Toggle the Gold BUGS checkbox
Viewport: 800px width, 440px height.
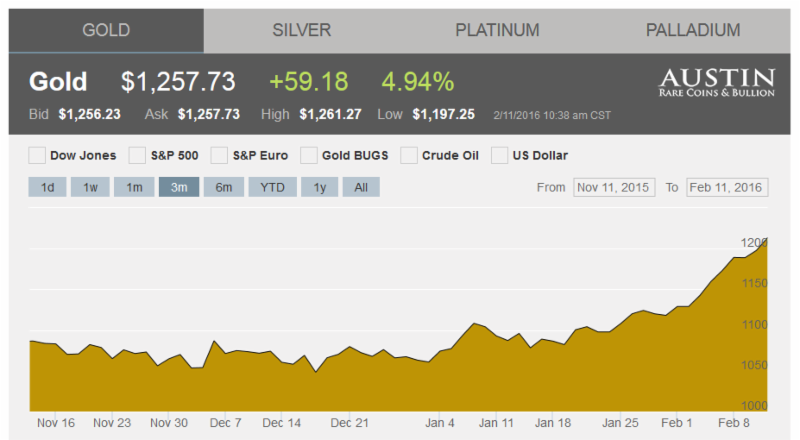point(309,155)
